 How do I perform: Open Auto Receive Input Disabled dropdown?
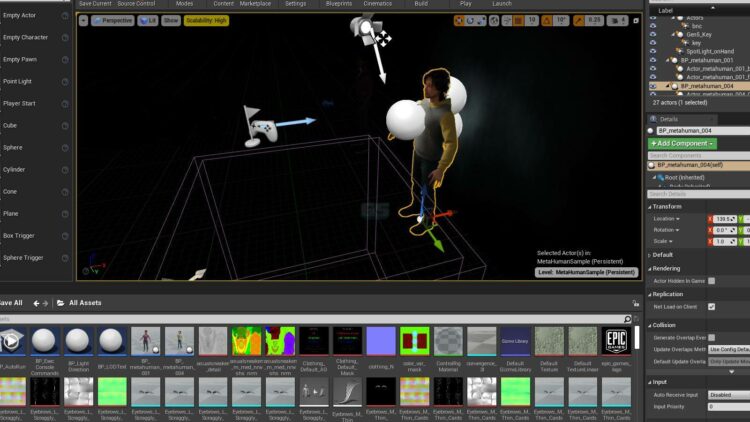(729, 395)
